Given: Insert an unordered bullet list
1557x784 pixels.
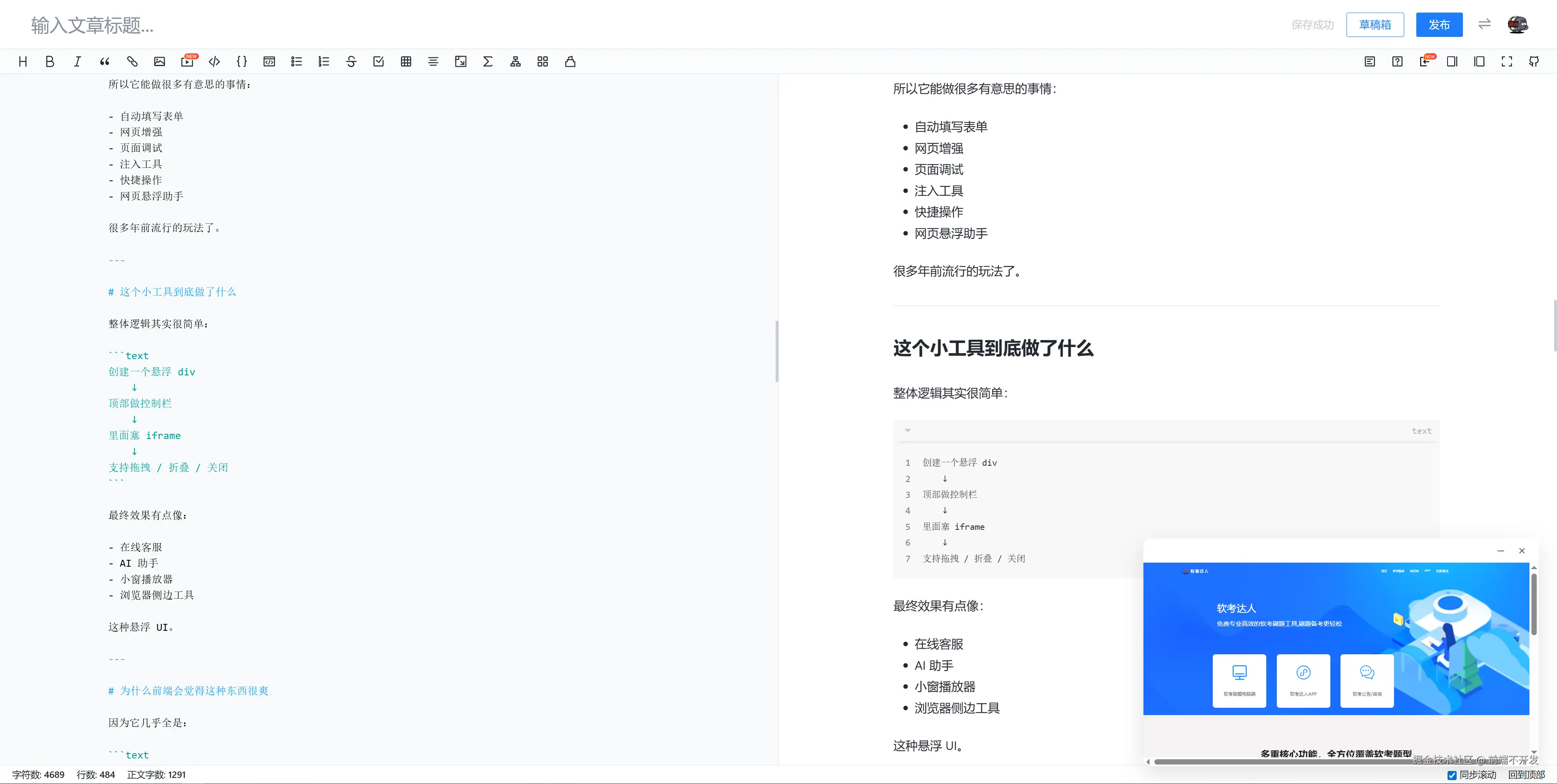Looking at the screenshot, I should coord(296,62).
